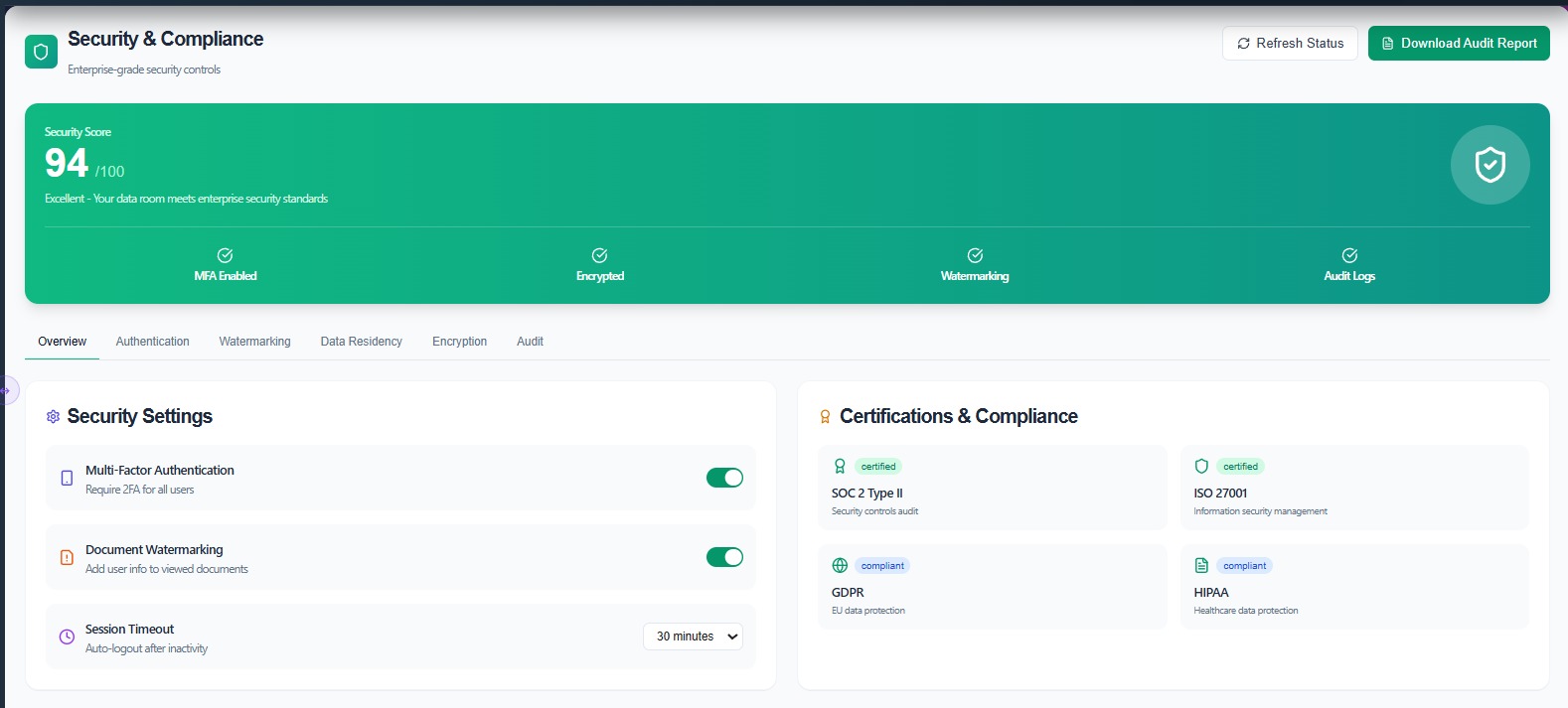Image resolution: width=1568 pixels, height=708 pixels.
Task: Disable the Multi-Factor Authentication toggle
Action: pyautogui.click(x=724, y=478)
